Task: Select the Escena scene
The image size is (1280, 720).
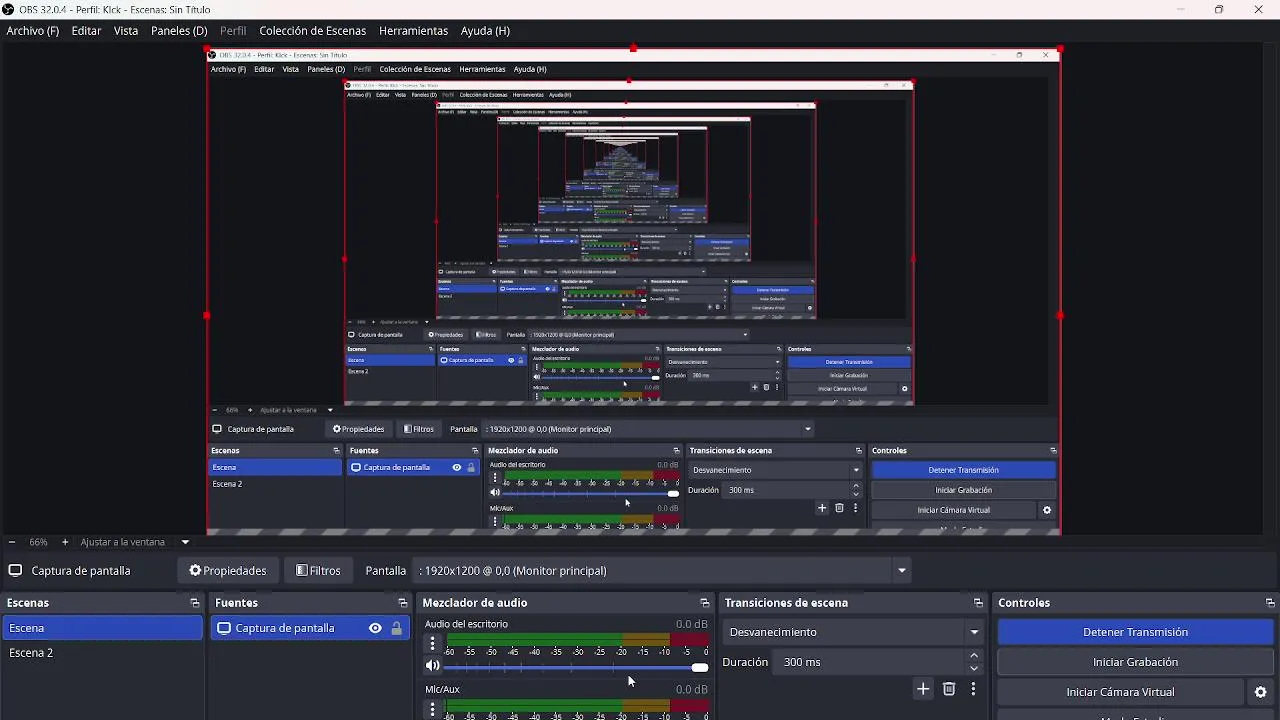Action: [x=102, y=628]
